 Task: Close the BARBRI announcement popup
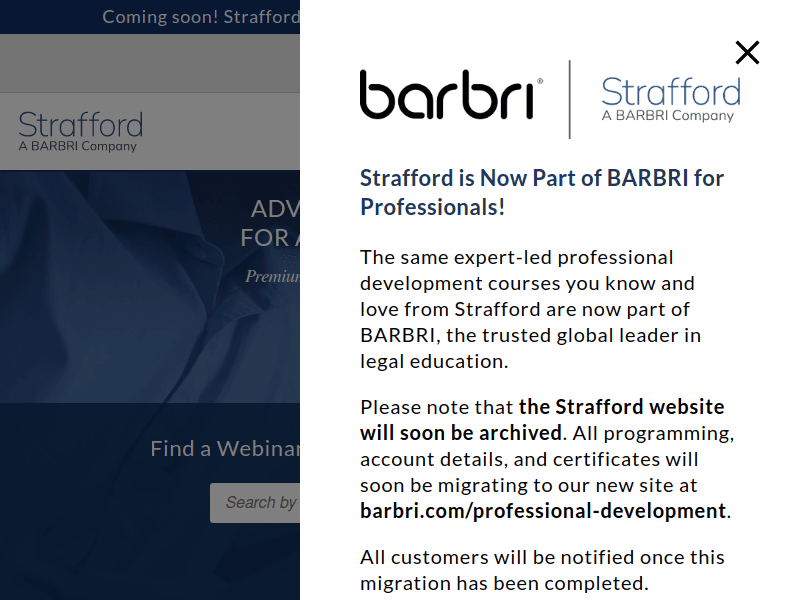point(747,53)
